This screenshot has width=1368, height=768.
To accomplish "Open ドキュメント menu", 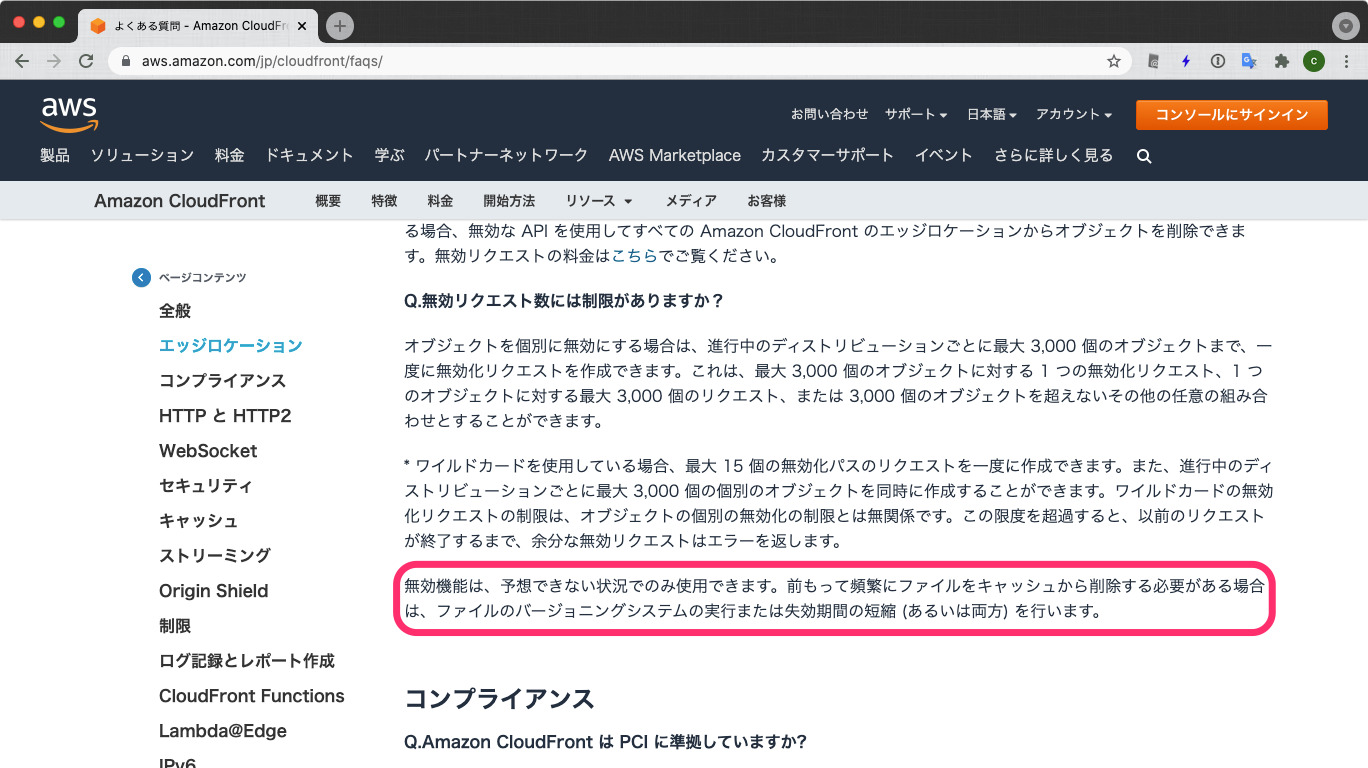I will (x=309, y=155).
